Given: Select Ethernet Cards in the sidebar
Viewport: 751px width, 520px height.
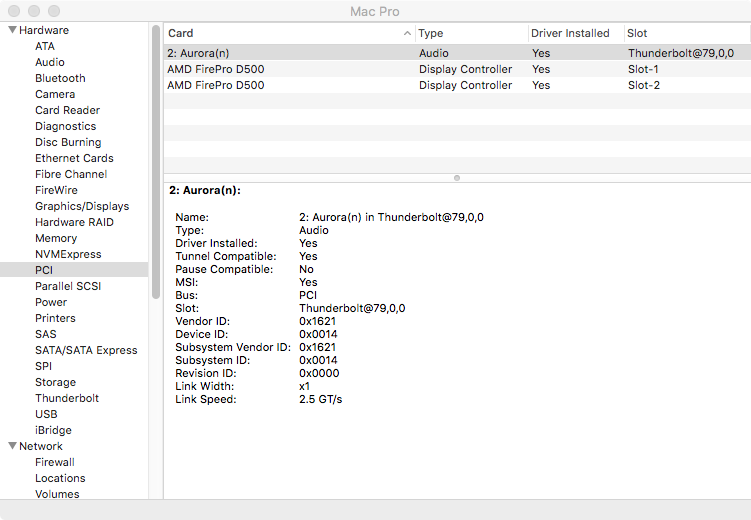Looking at the screenshot, I should (74, 158).
